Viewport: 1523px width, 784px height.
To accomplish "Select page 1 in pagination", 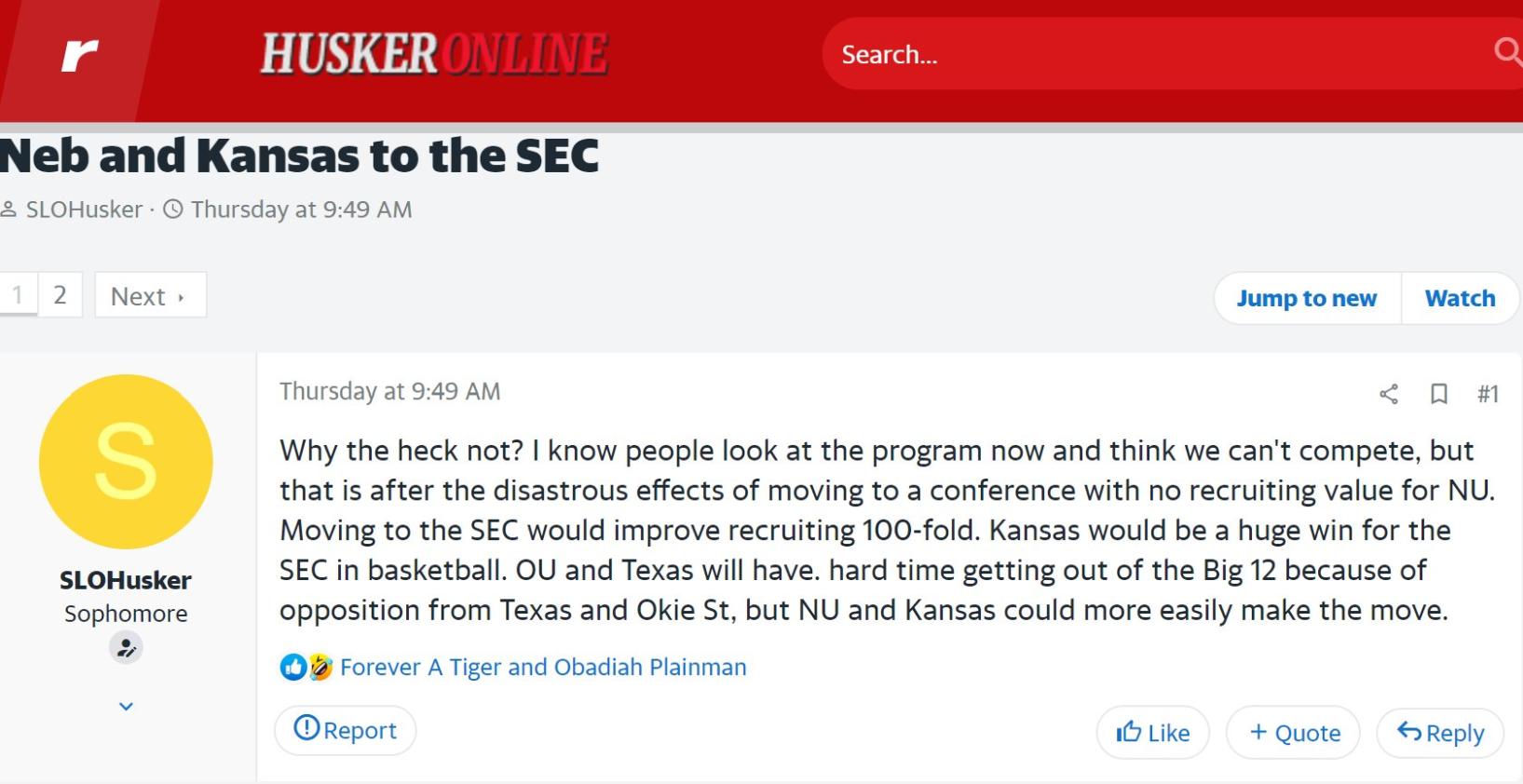I will point(18,295).
